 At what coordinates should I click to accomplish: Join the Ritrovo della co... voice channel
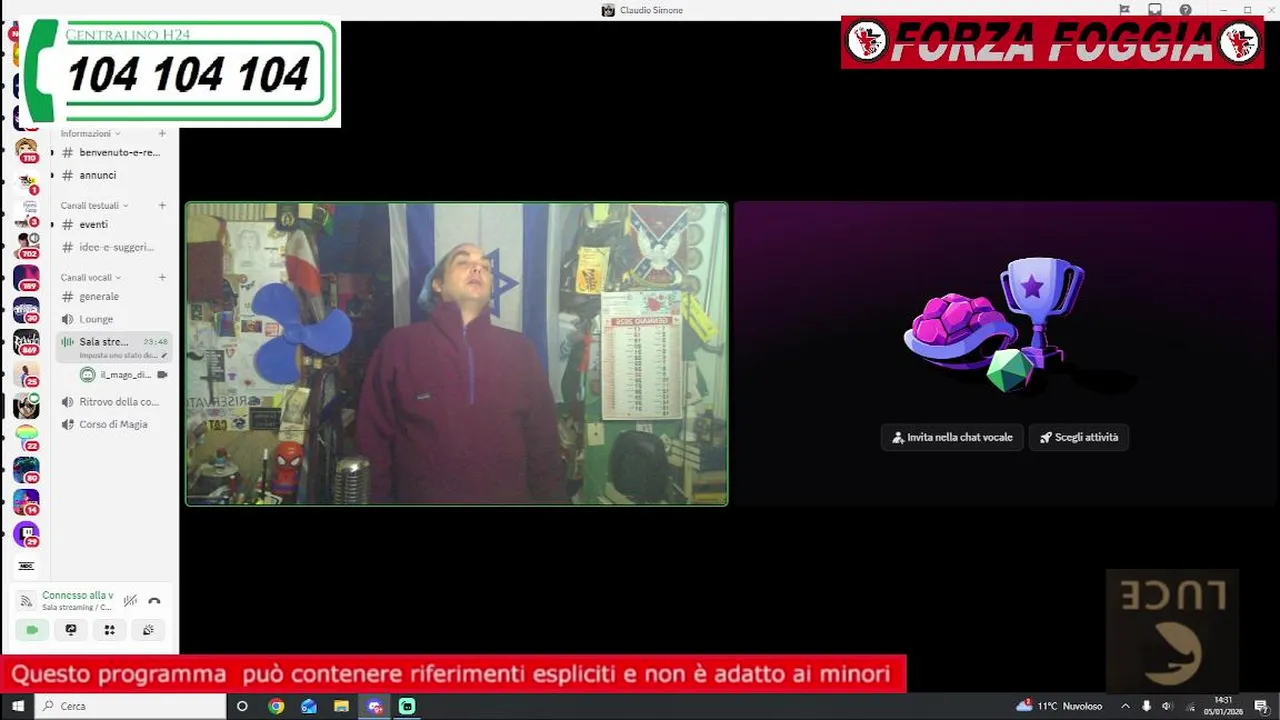[x=111, y=402]
